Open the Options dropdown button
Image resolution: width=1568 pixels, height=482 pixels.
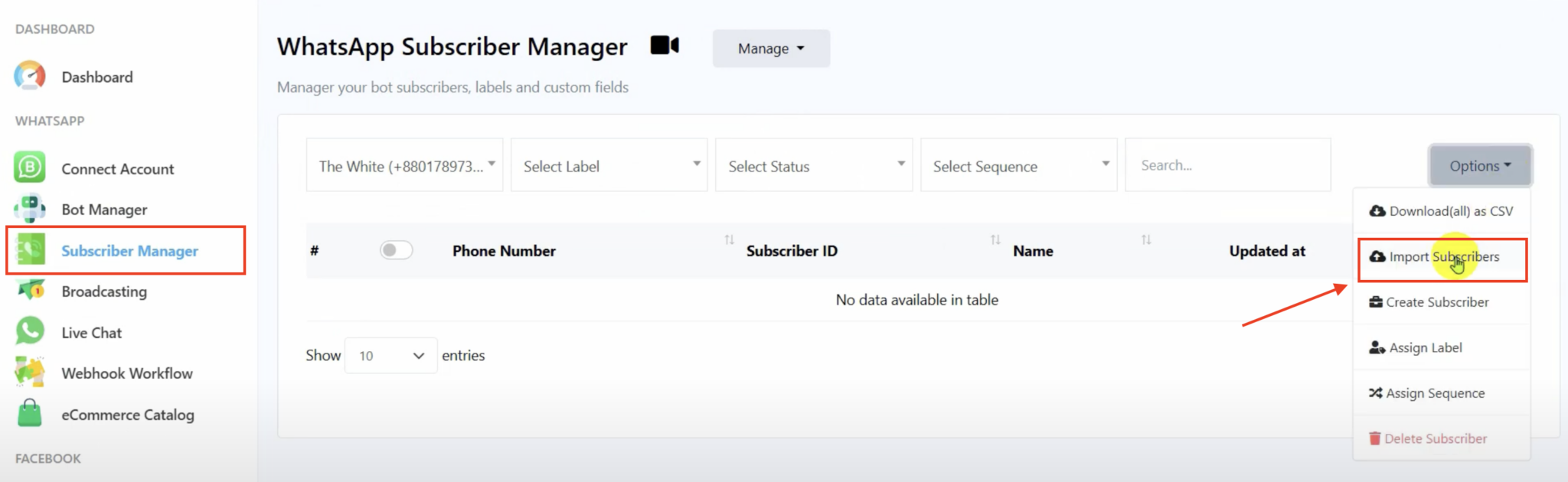1480,165
